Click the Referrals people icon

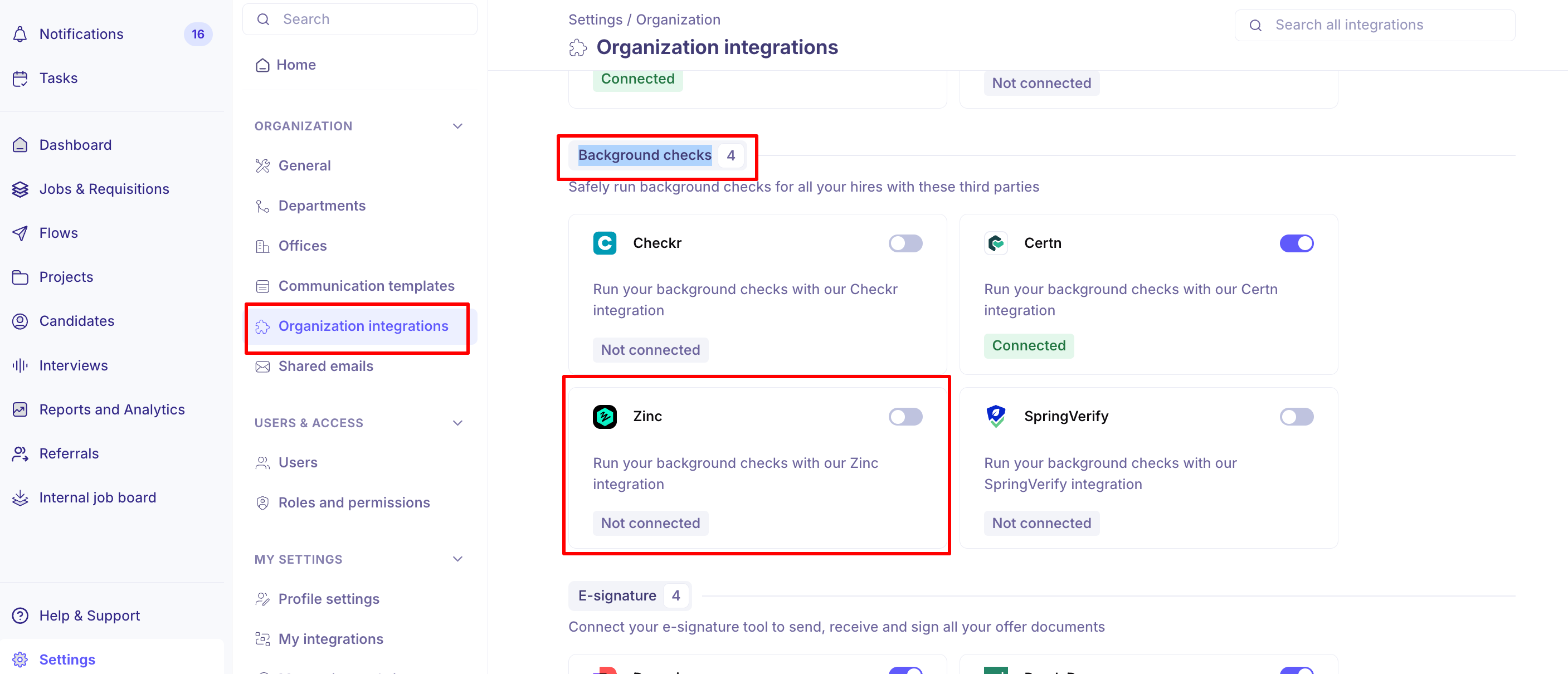20,454
